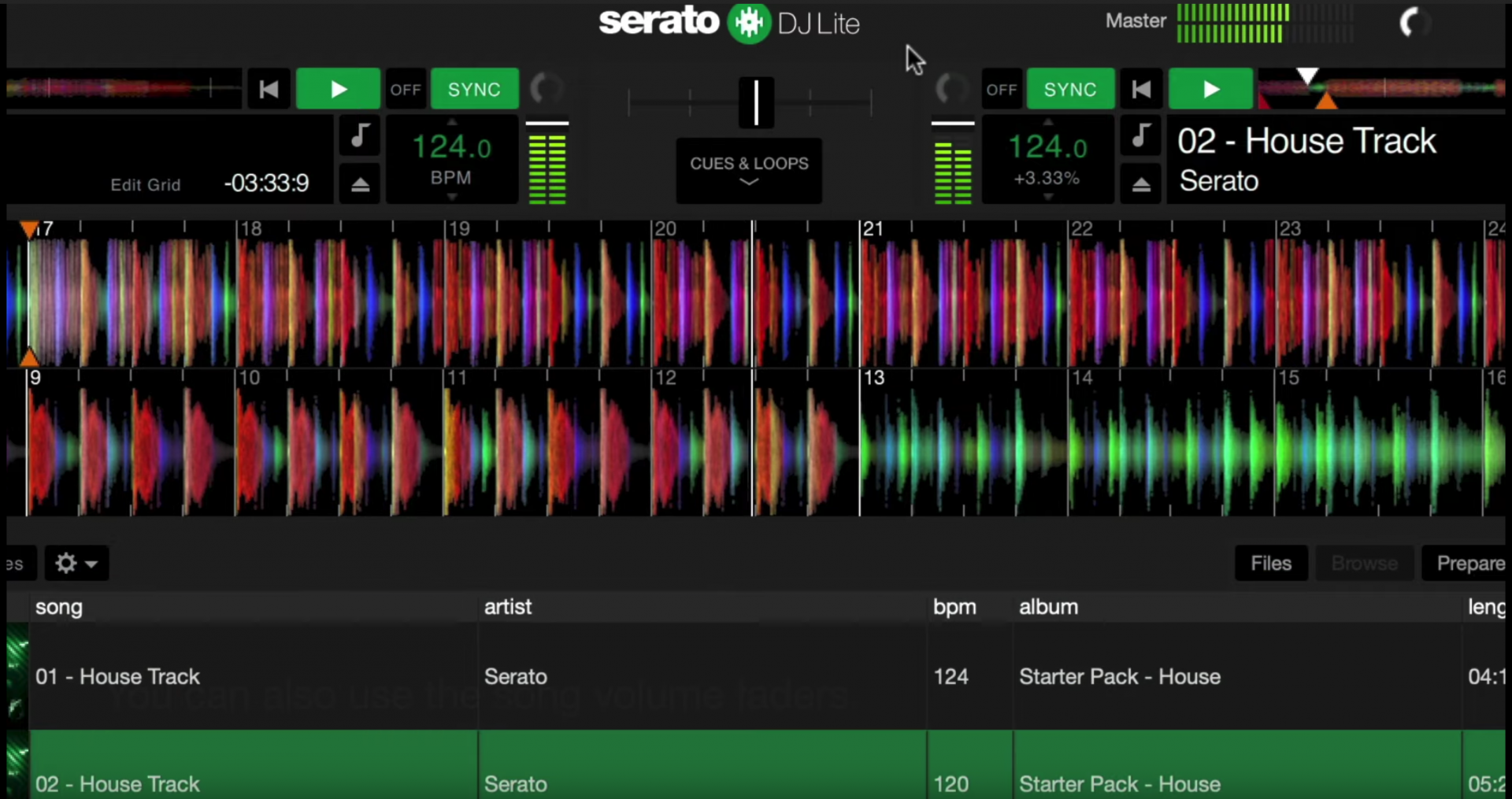Turn off sync on right deck
This screenshot has height=799, width=1512.
coord(1001,90)
